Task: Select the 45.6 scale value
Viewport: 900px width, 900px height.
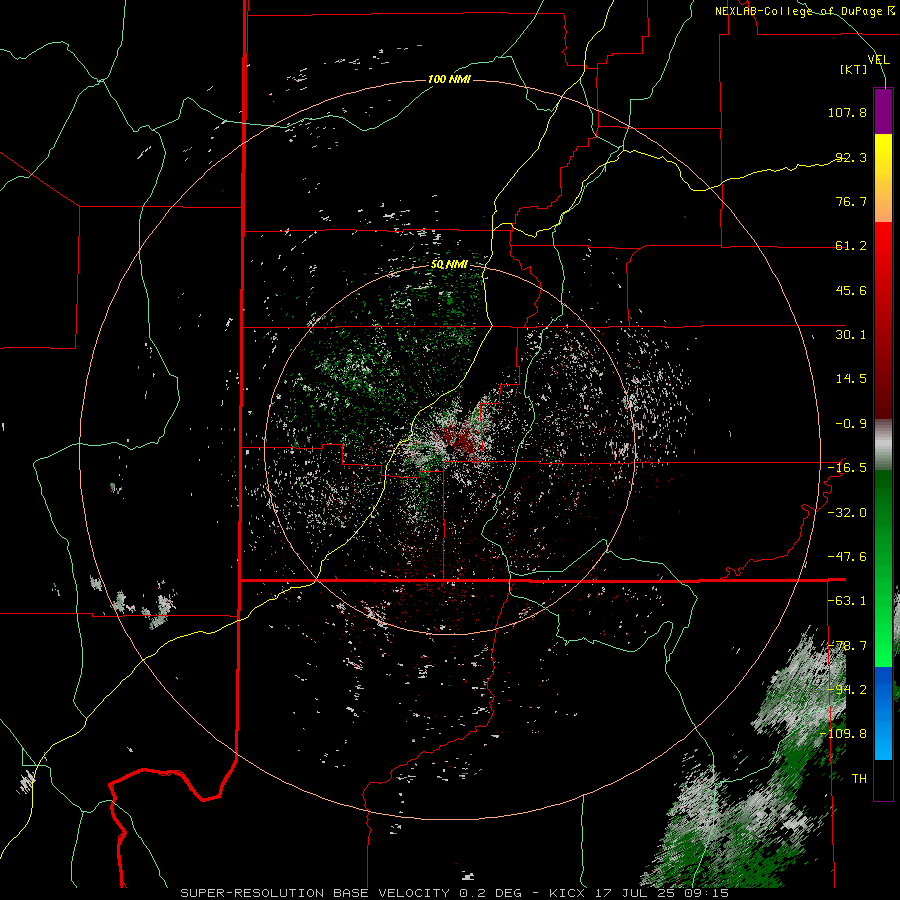Action: point(851,290)
